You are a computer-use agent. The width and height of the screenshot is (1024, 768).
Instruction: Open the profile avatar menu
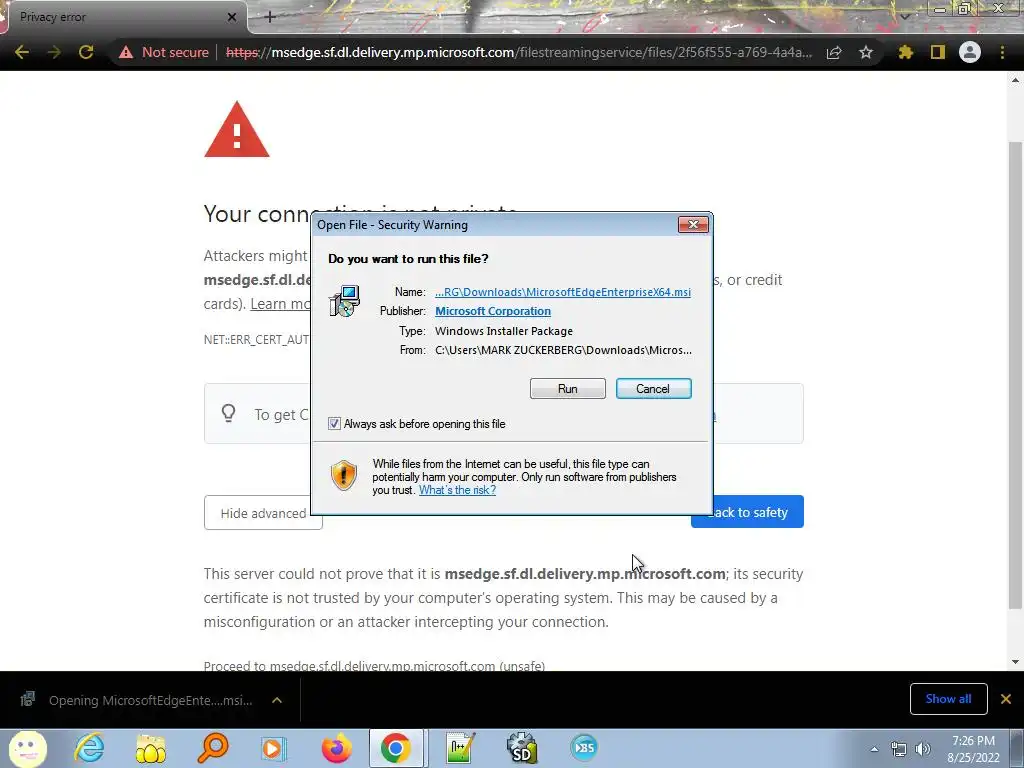tap(970, 52)
